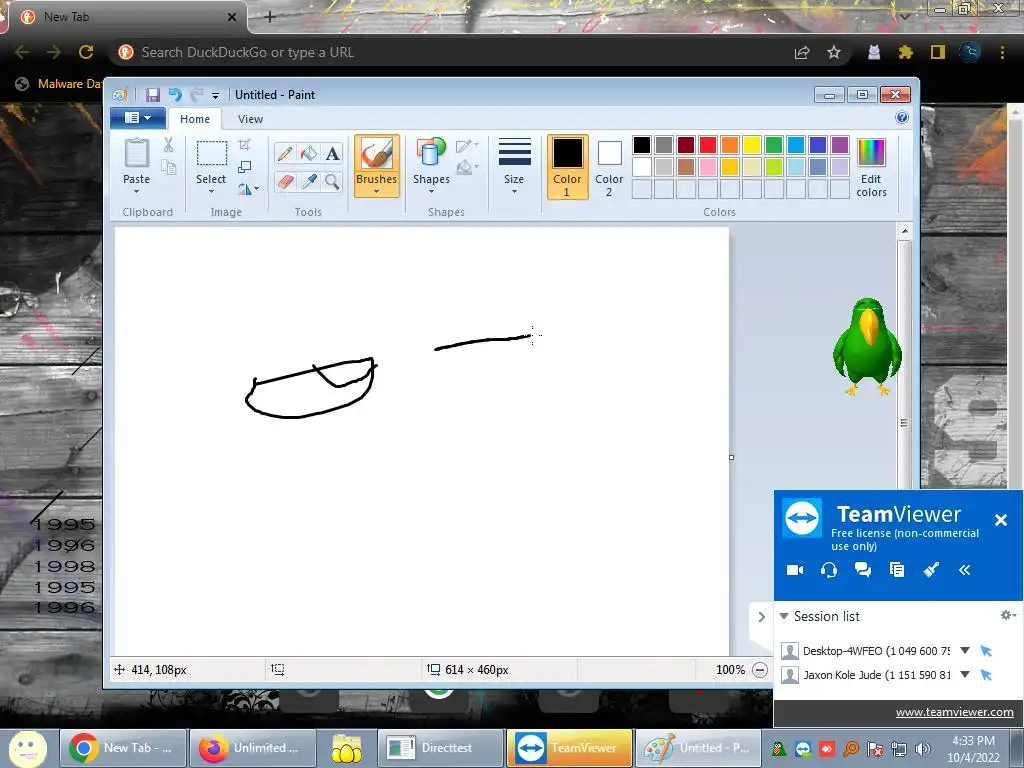Click the Redo arrow in quick access toolbar
The width and height of the screenshot is (1024, 768).
pyautogui.click(x=197, y=95)
